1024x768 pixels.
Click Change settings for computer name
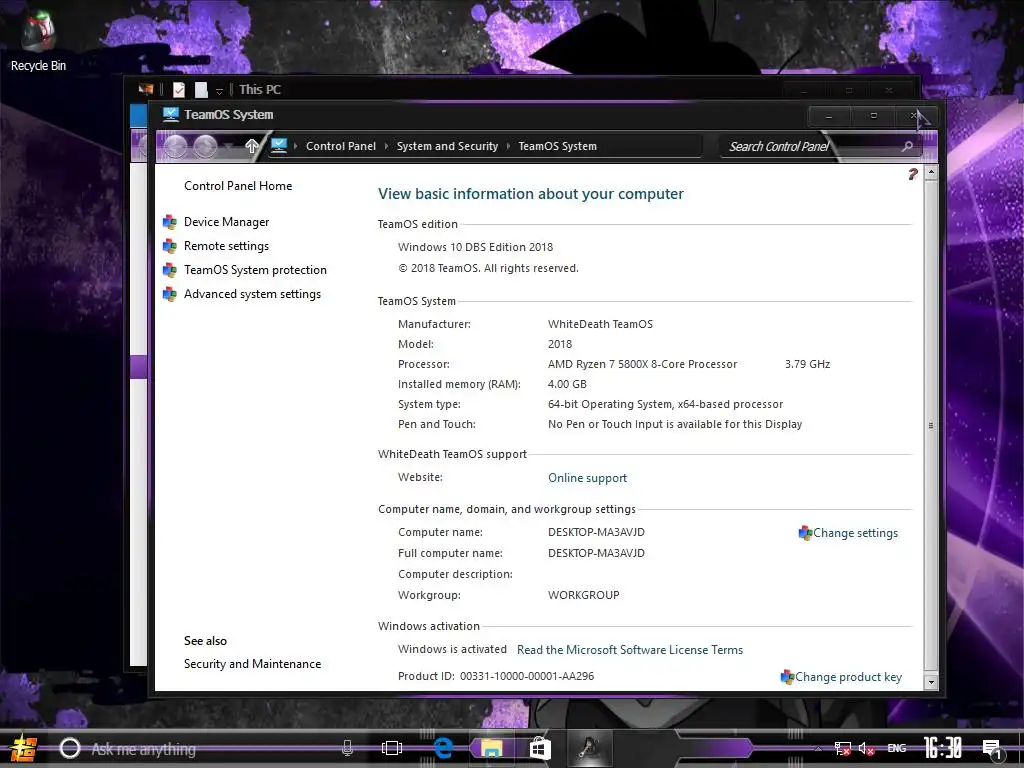click(x=855, y=533)
